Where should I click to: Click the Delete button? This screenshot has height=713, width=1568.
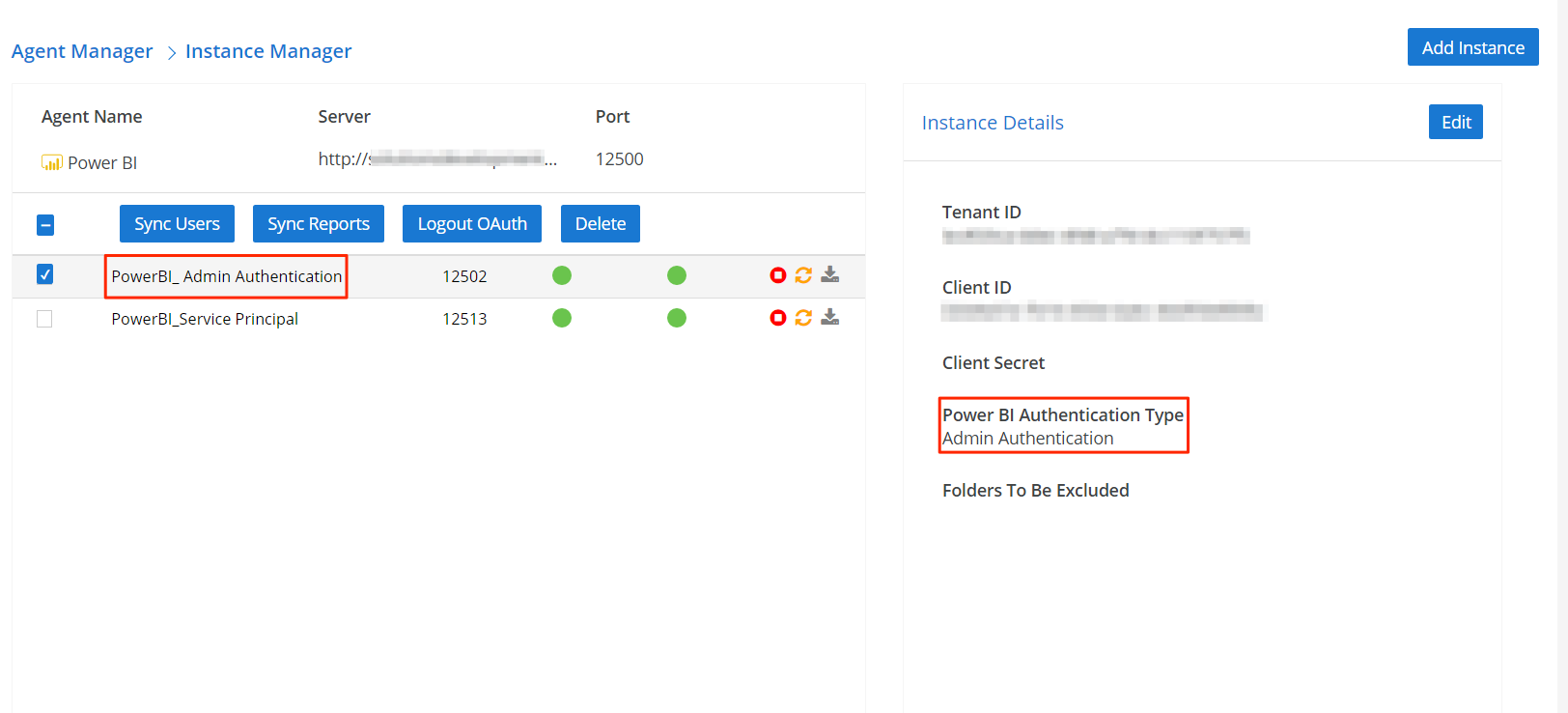[x=601, y=223]
